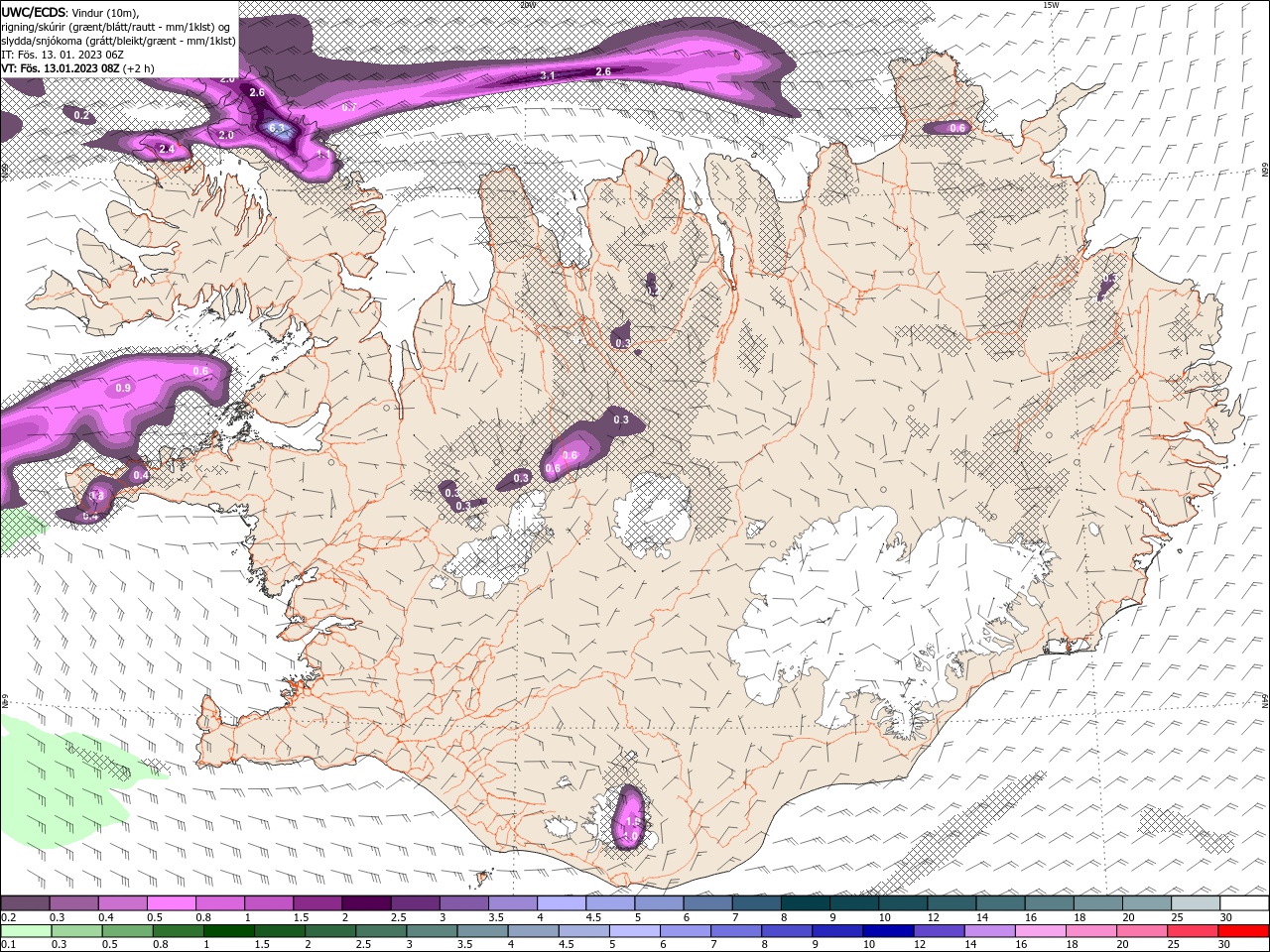1270x952 pixels.
Task: Click the '18' label in the upper legend scale
Action: click(1079, 917)
